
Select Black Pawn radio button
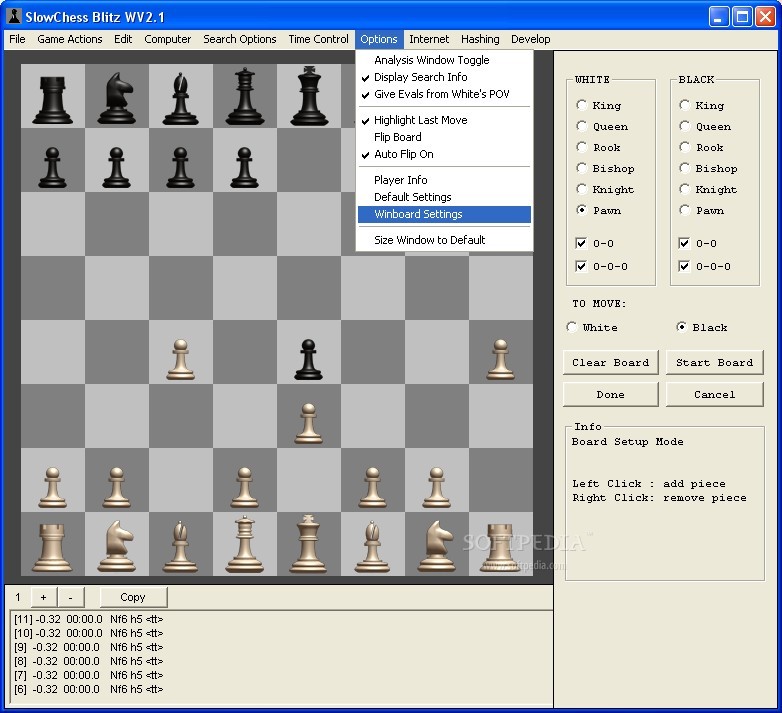[685, 210]
